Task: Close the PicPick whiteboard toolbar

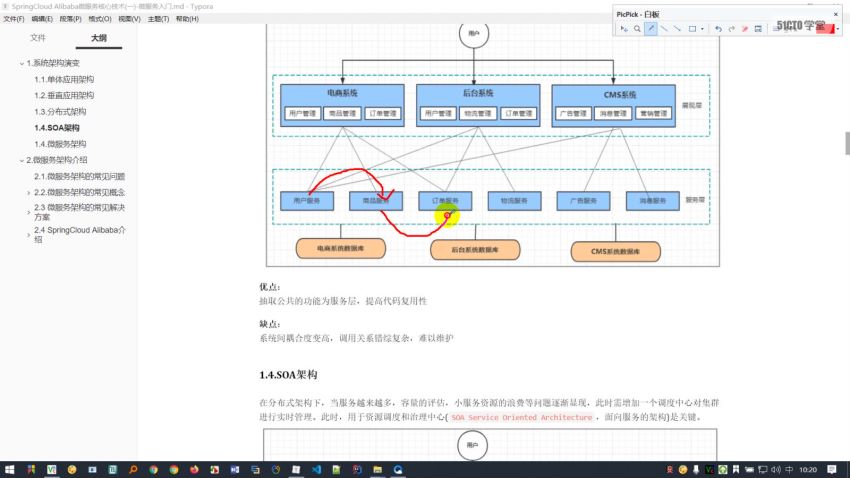Action: click(x=835, y=14)
